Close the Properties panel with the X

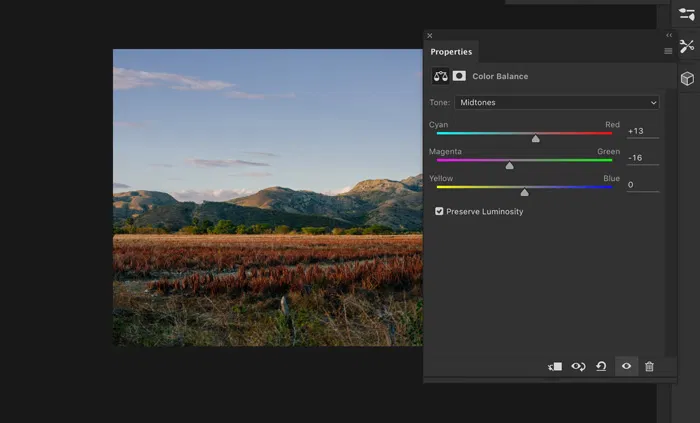430,36
